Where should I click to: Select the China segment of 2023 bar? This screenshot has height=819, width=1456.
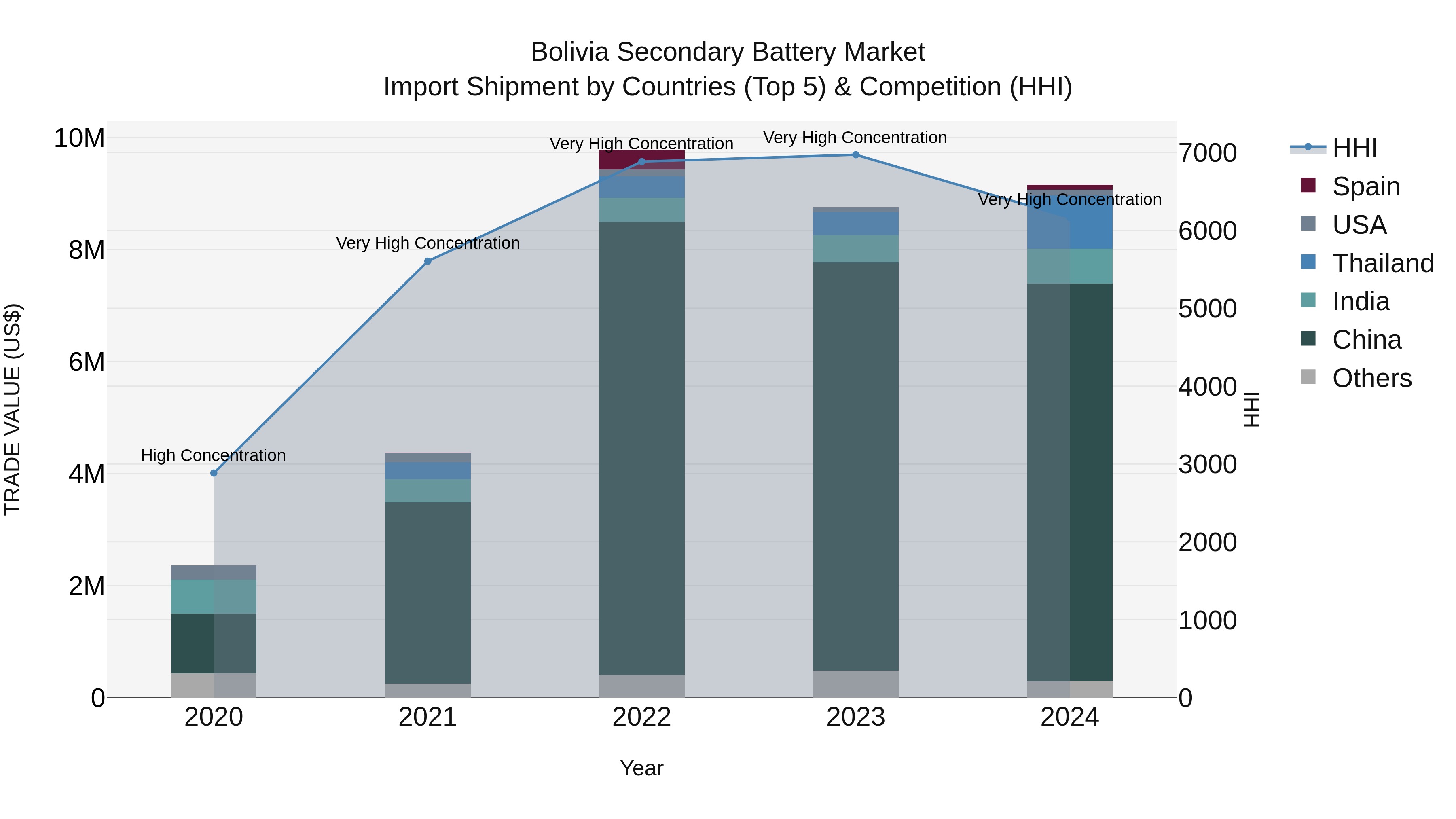[x=856, y=466]
